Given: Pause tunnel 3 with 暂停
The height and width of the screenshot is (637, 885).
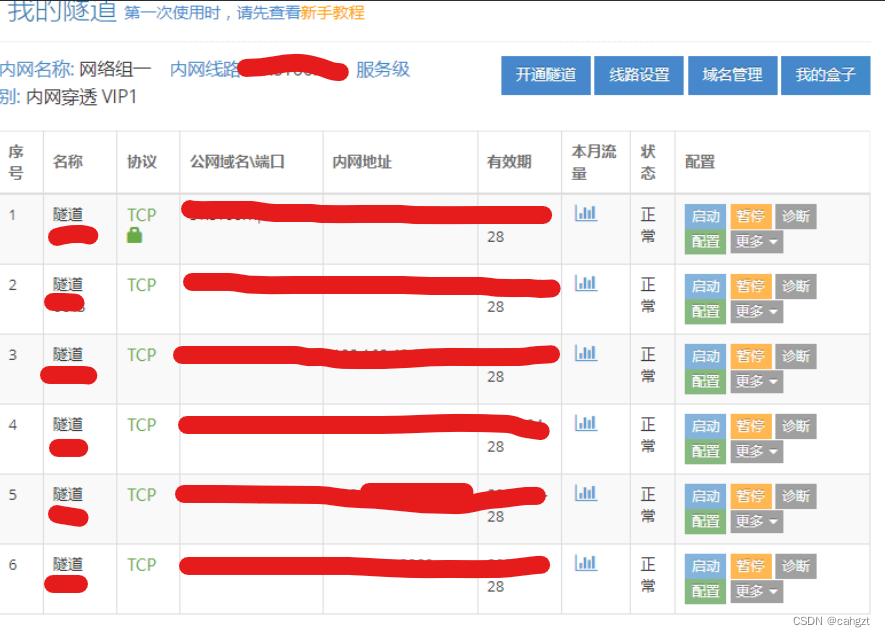Looking at the screenshot, I should coord(750,356).
